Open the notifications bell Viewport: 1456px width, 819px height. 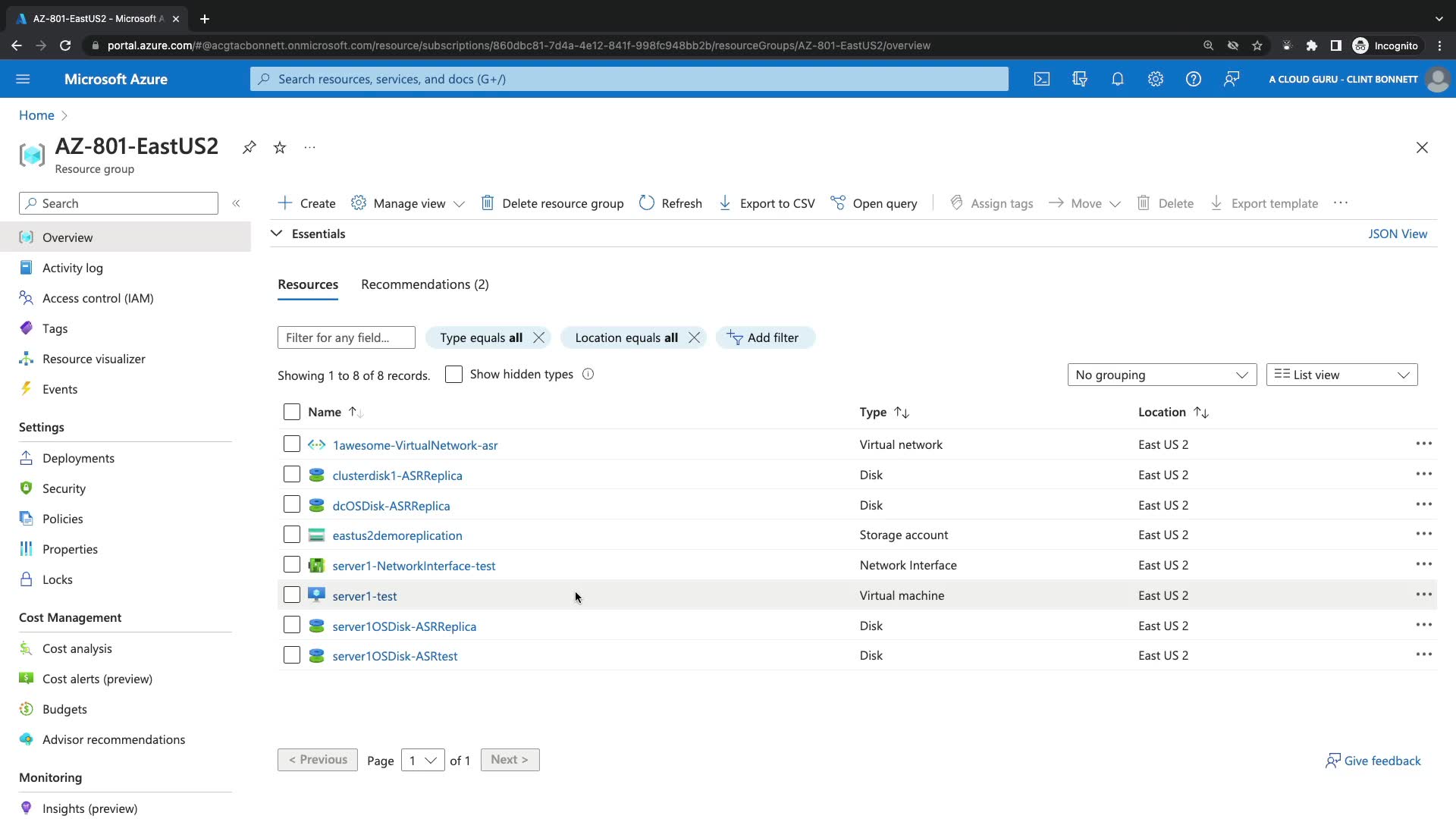pos(1117,79)
